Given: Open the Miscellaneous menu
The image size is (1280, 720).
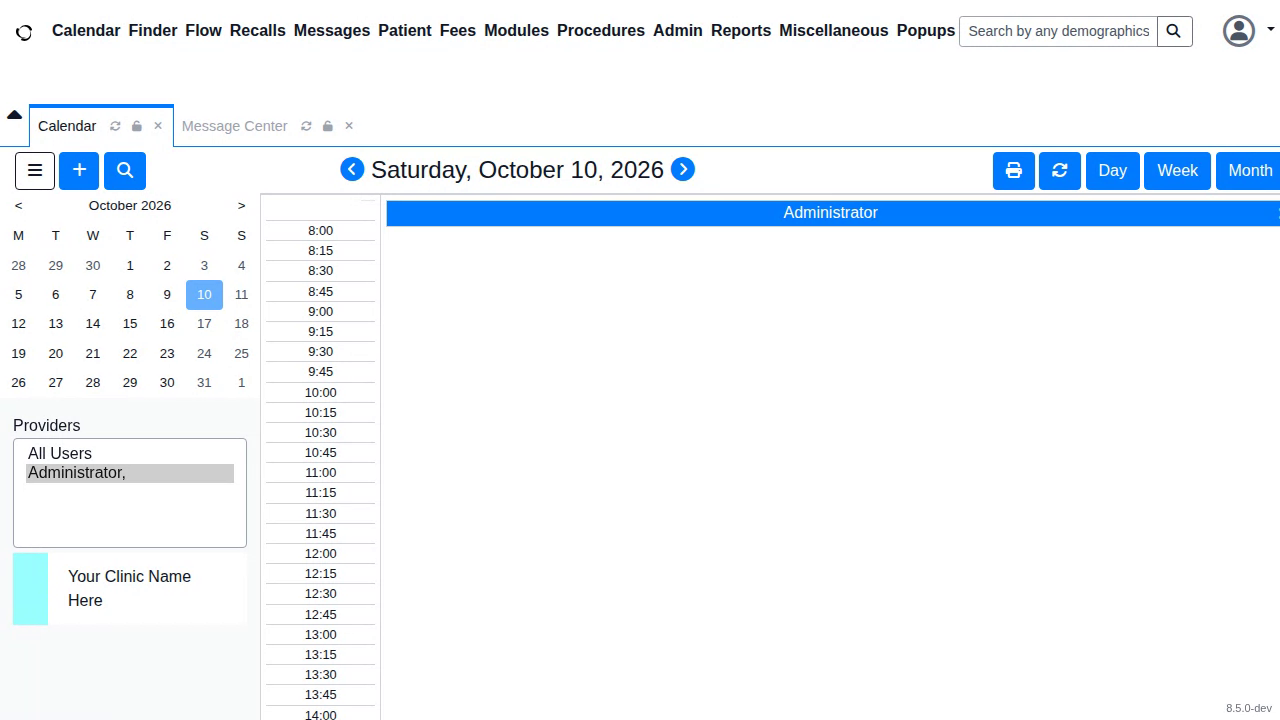Looking at the screenshot, I should [834, 31].
